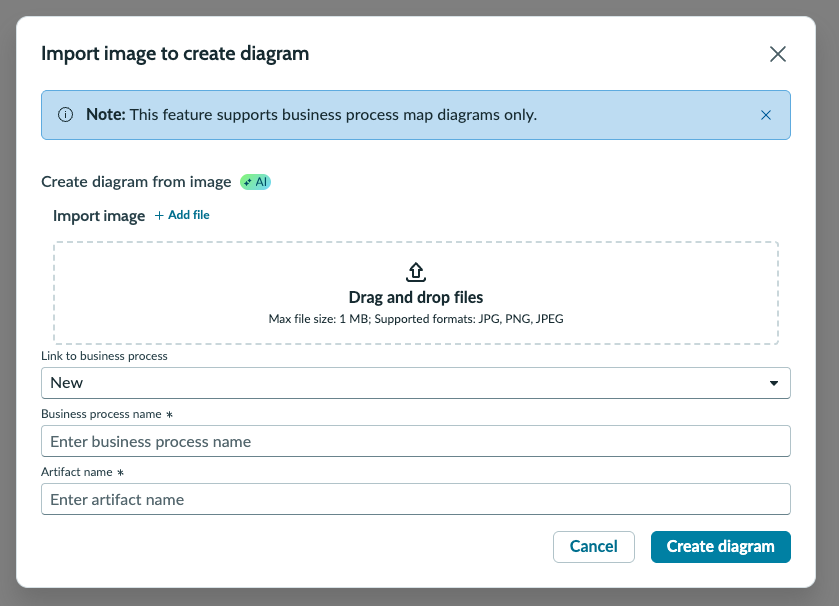Click the Business process name label

pyautogui.click(x=101, y=415)
